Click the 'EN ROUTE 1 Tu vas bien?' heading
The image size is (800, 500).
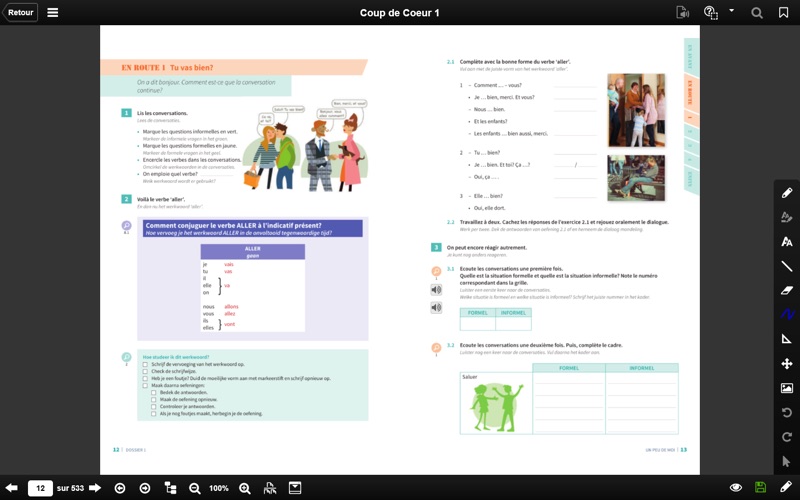click(x=167, y=67)
